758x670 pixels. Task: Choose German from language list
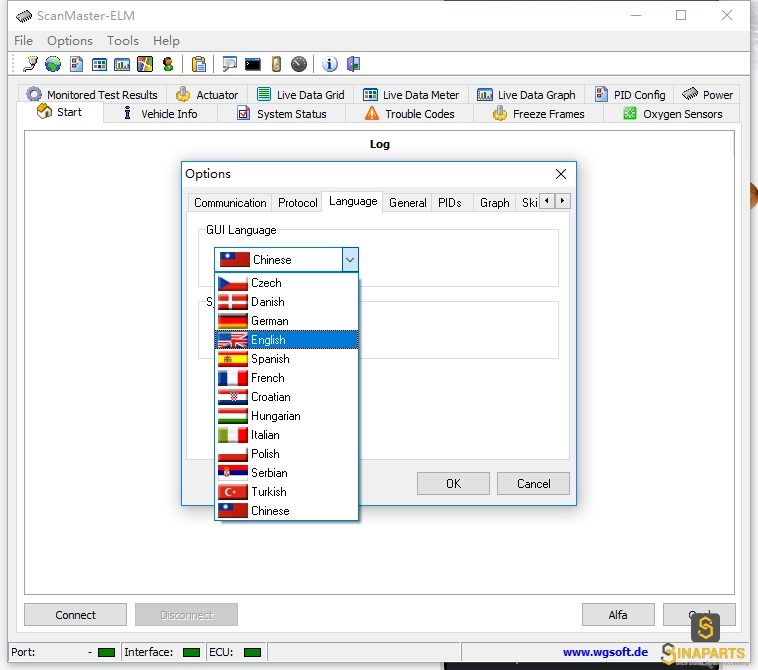(286, 320)
